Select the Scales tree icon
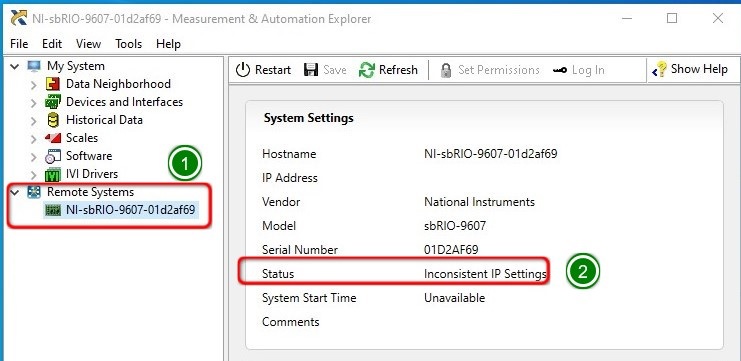741x361 pixels. [53, 138]
